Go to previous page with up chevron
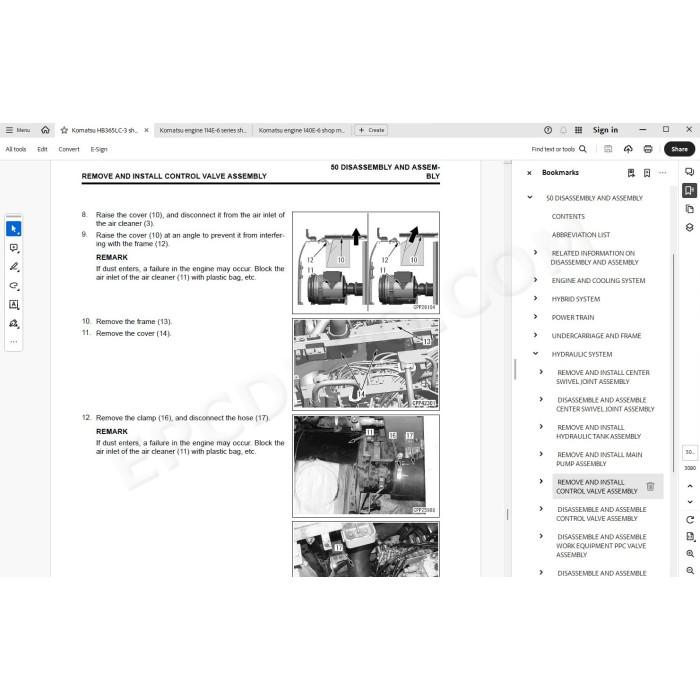This screenshot has height=700, width=700. pyautogui.click(x=690, y=486)
